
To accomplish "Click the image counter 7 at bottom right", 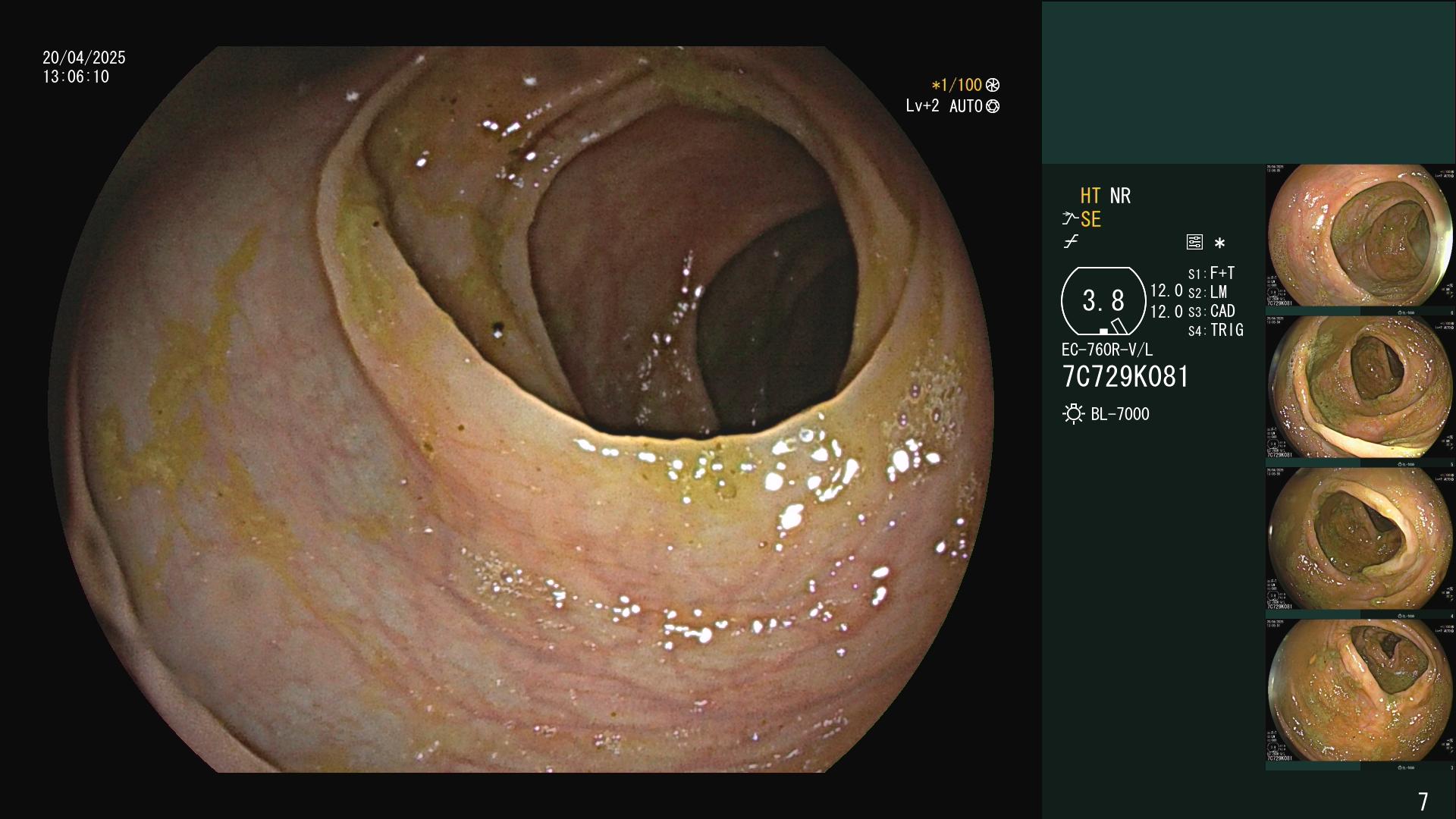I will click(x=1423, y=802).
